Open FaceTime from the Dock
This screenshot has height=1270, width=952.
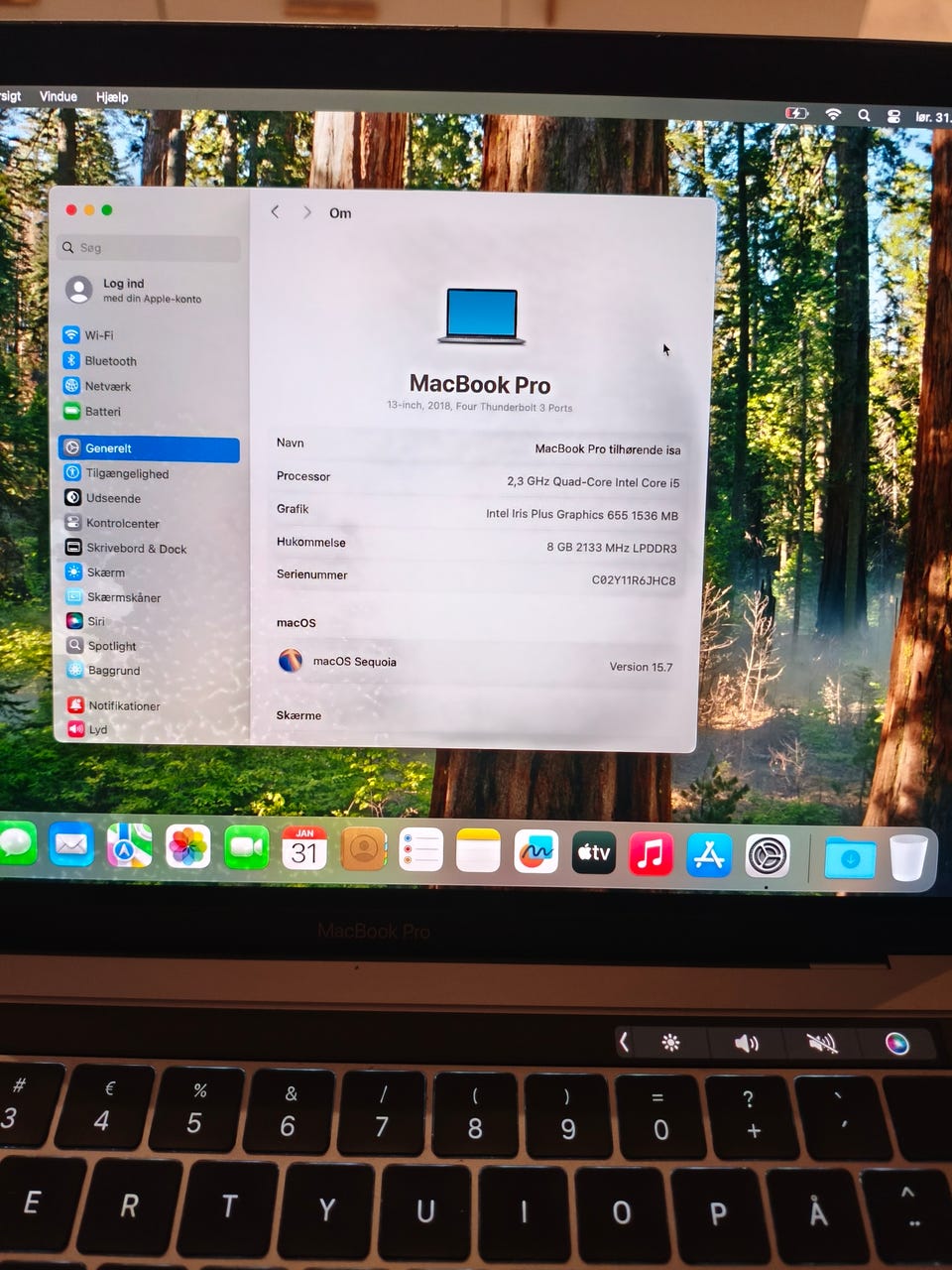click(x=246, y=848)
